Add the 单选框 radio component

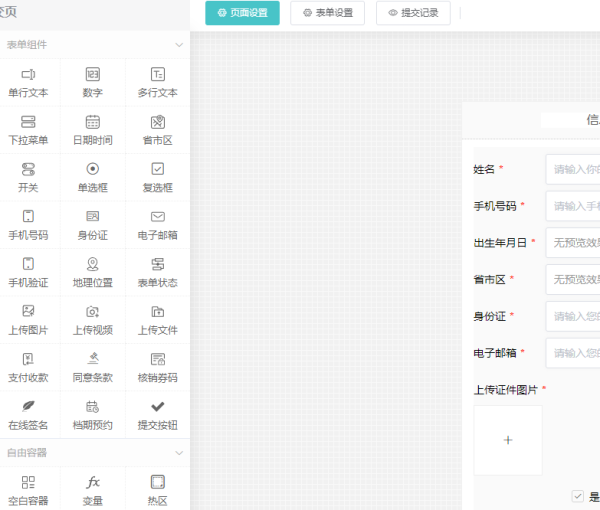click(93, 178)
